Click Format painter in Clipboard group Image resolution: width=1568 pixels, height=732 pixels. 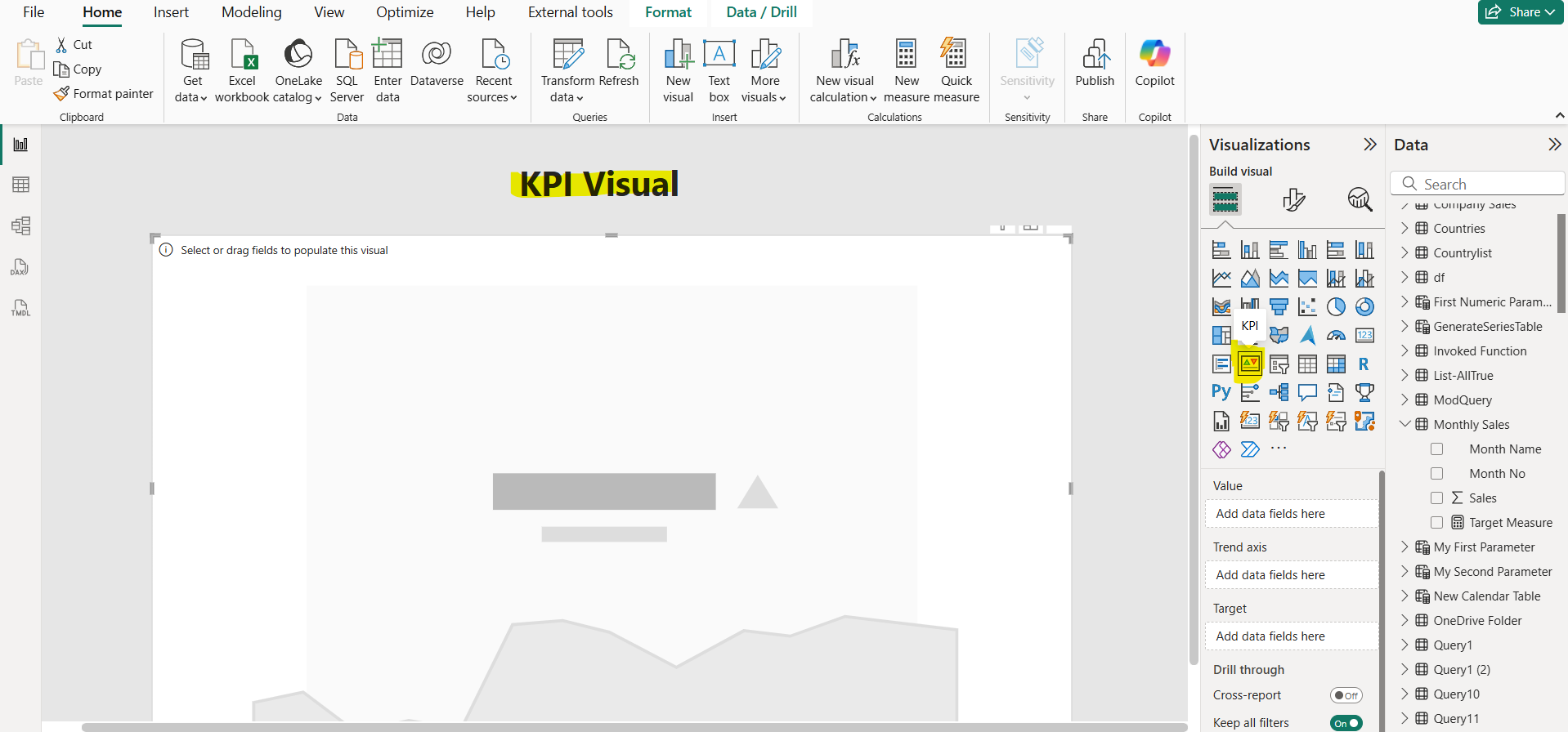tap(104, 94)
